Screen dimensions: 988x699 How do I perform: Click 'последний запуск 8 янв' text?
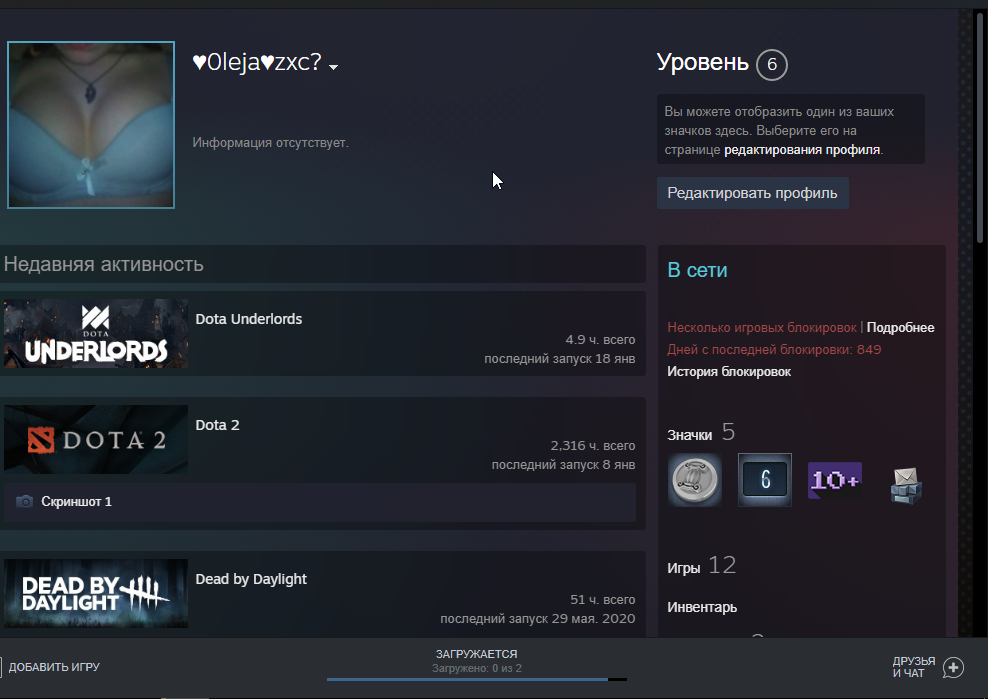click(x=563, y=465)
